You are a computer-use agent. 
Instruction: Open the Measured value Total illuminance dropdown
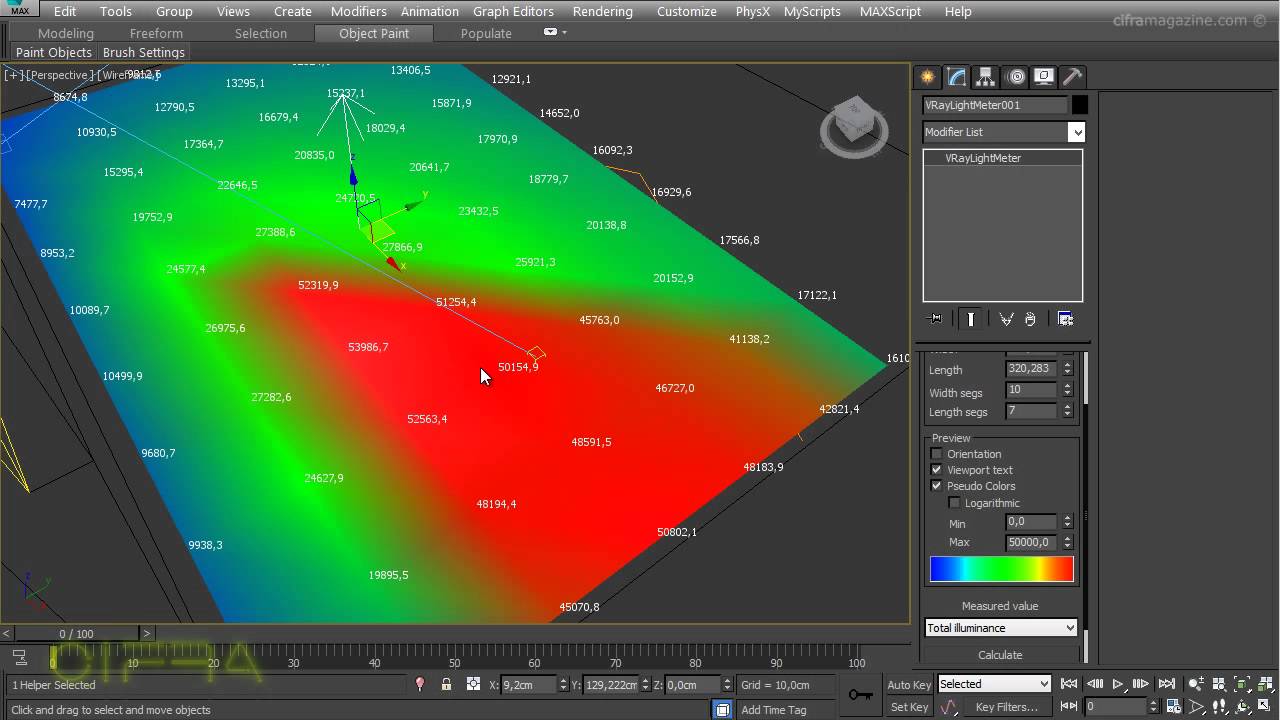(x=1001, y=628)
